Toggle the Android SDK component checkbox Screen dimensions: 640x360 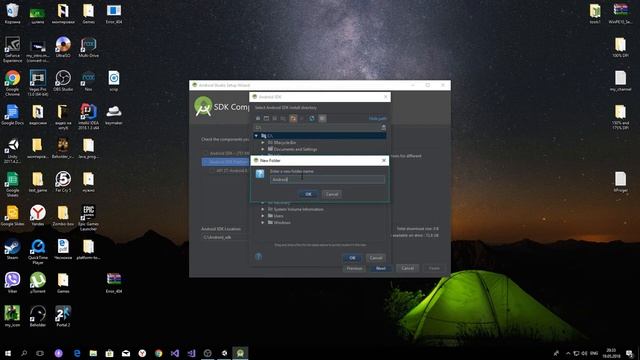point(205,153)
